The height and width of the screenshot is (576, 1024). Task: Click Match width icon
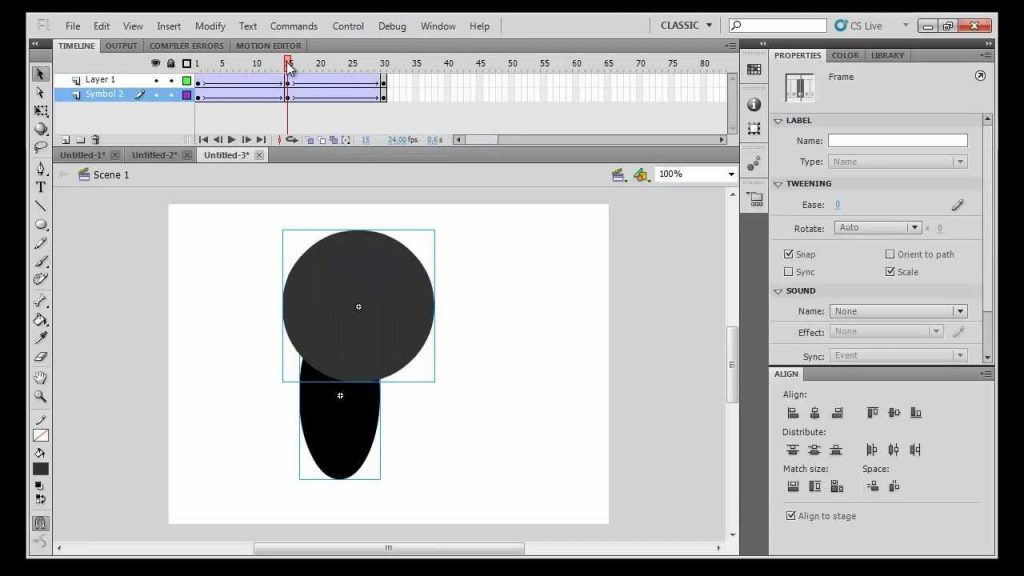pos(793,487)
